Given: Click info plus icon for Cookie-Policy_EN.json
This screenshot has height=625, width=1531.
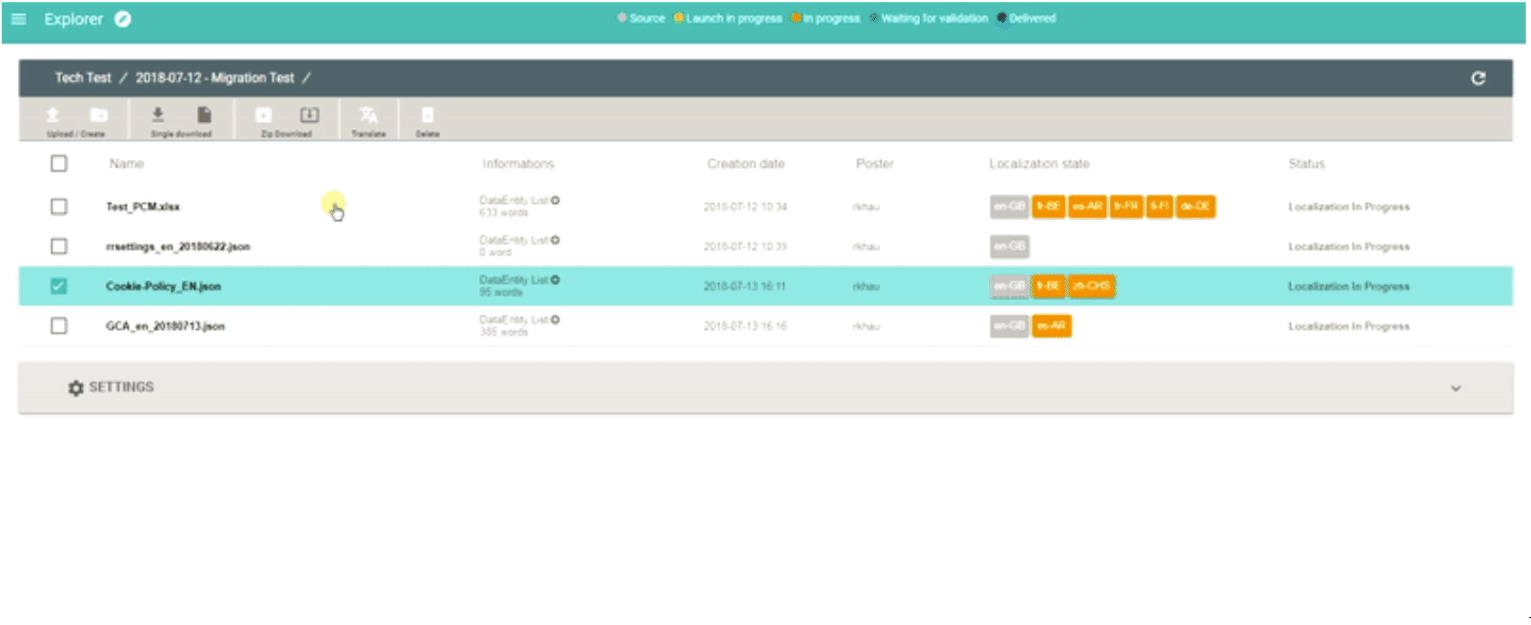Looking at the screenshot, I should 555,280.
